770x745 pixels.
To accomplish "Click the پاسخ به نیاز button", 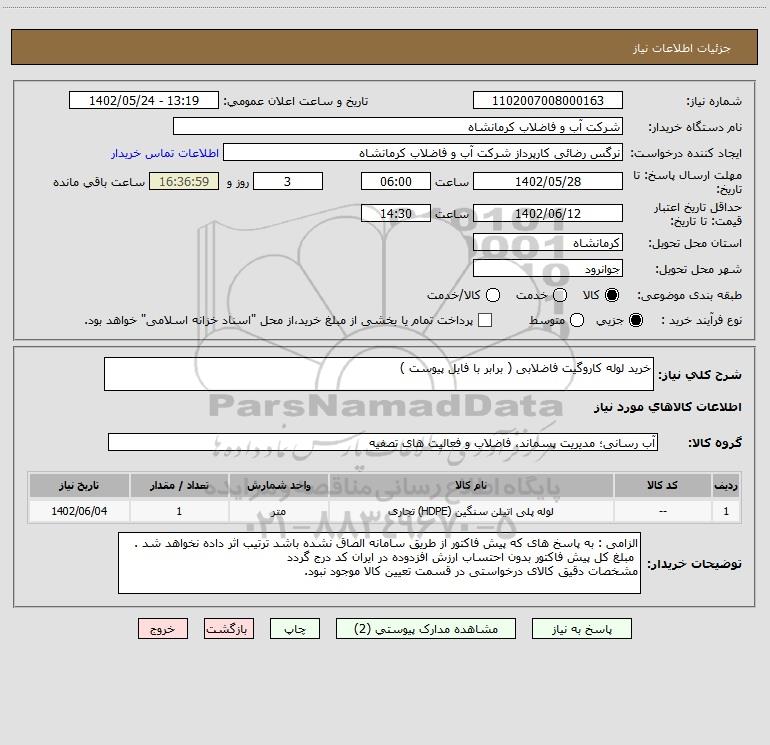I will 582,629.
